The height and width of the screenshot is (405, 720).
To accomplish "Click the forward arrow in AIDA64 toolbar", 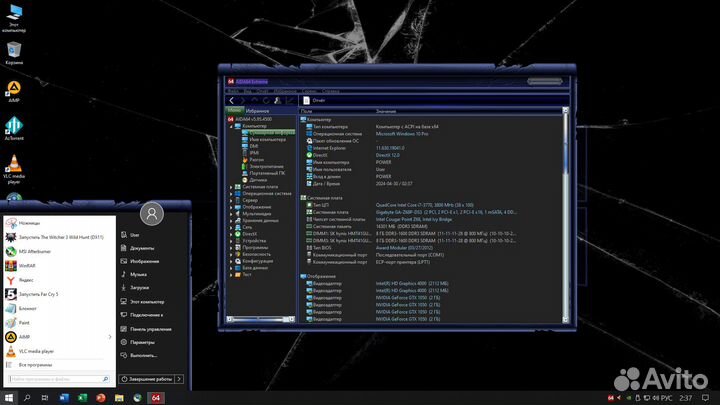I will point(243,100).
